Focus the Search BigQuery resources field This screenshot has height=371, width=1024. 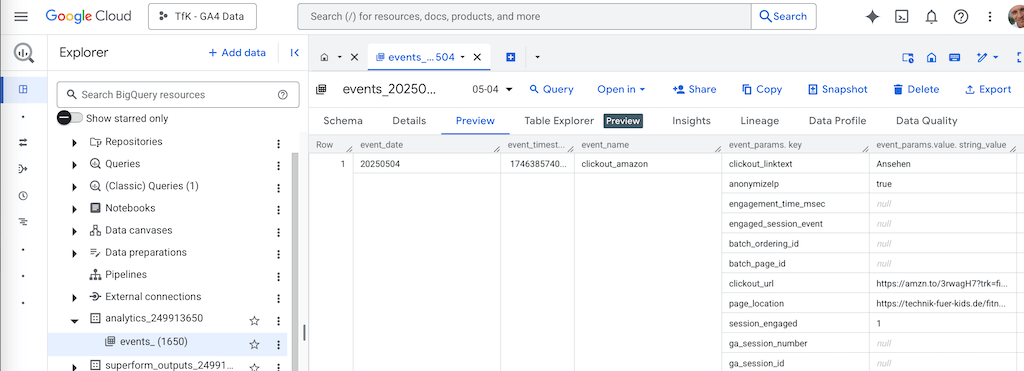point(178,95)
